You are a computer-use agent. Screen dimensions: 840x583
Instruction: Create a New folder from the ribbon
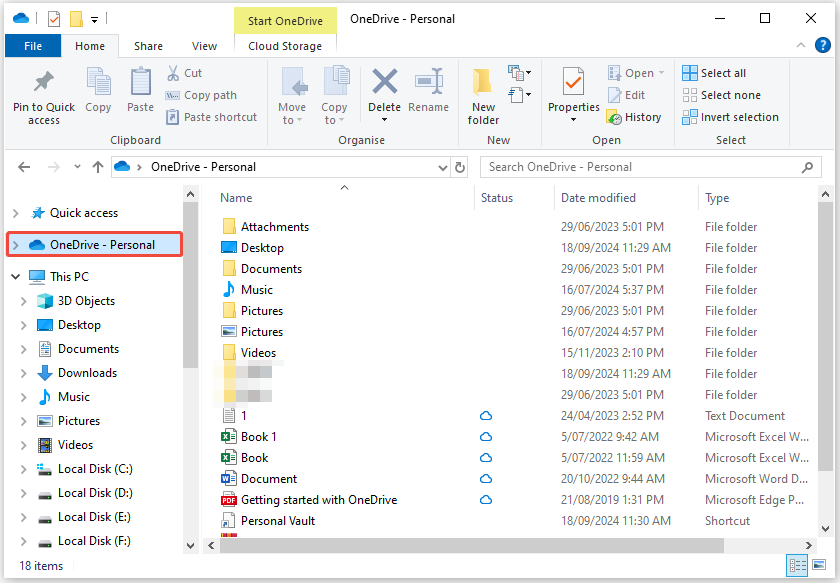(x=483, y=94)
